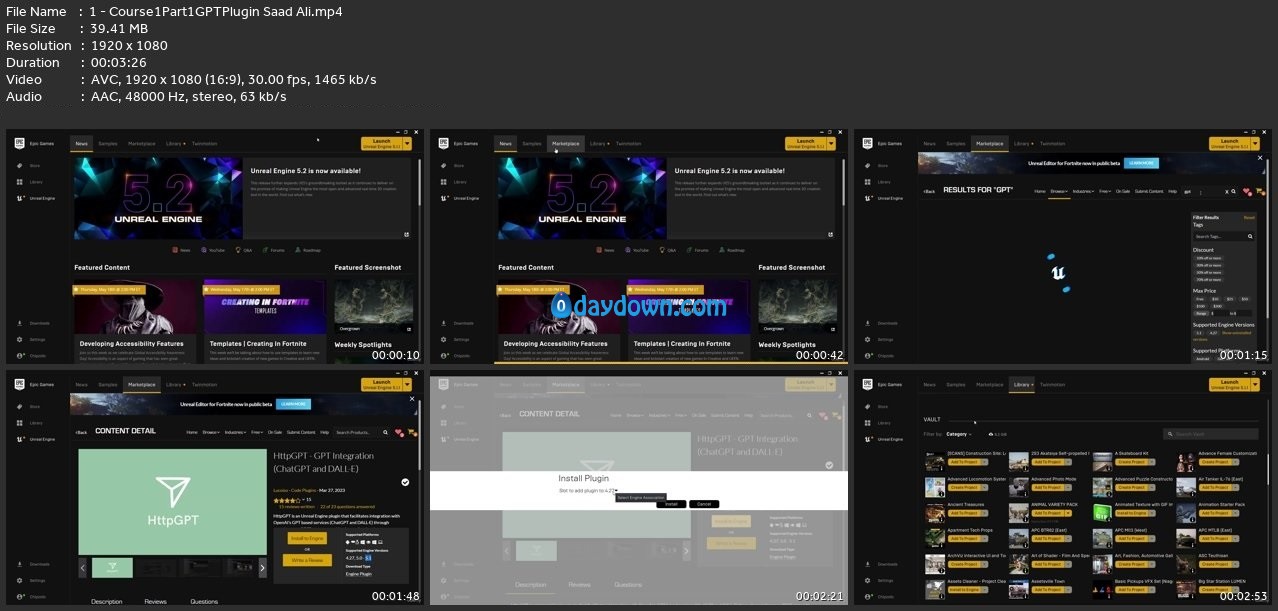The image size is (1278, 611).
Task: Click first HttpGPT thumbnail in 00:01:48 gallery
Action: (x=112, y=567)
